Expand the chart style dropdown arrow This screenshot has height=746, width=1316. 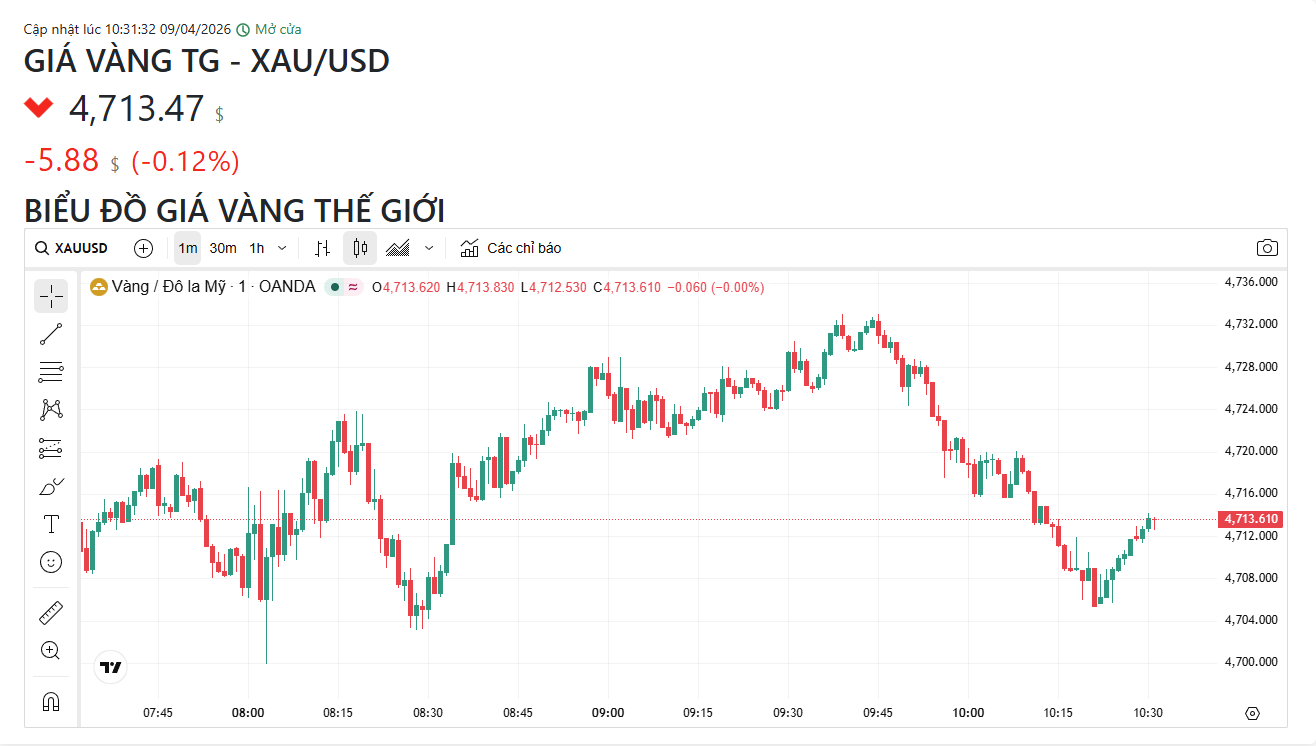pyautogui.click(x=430, y=248)
